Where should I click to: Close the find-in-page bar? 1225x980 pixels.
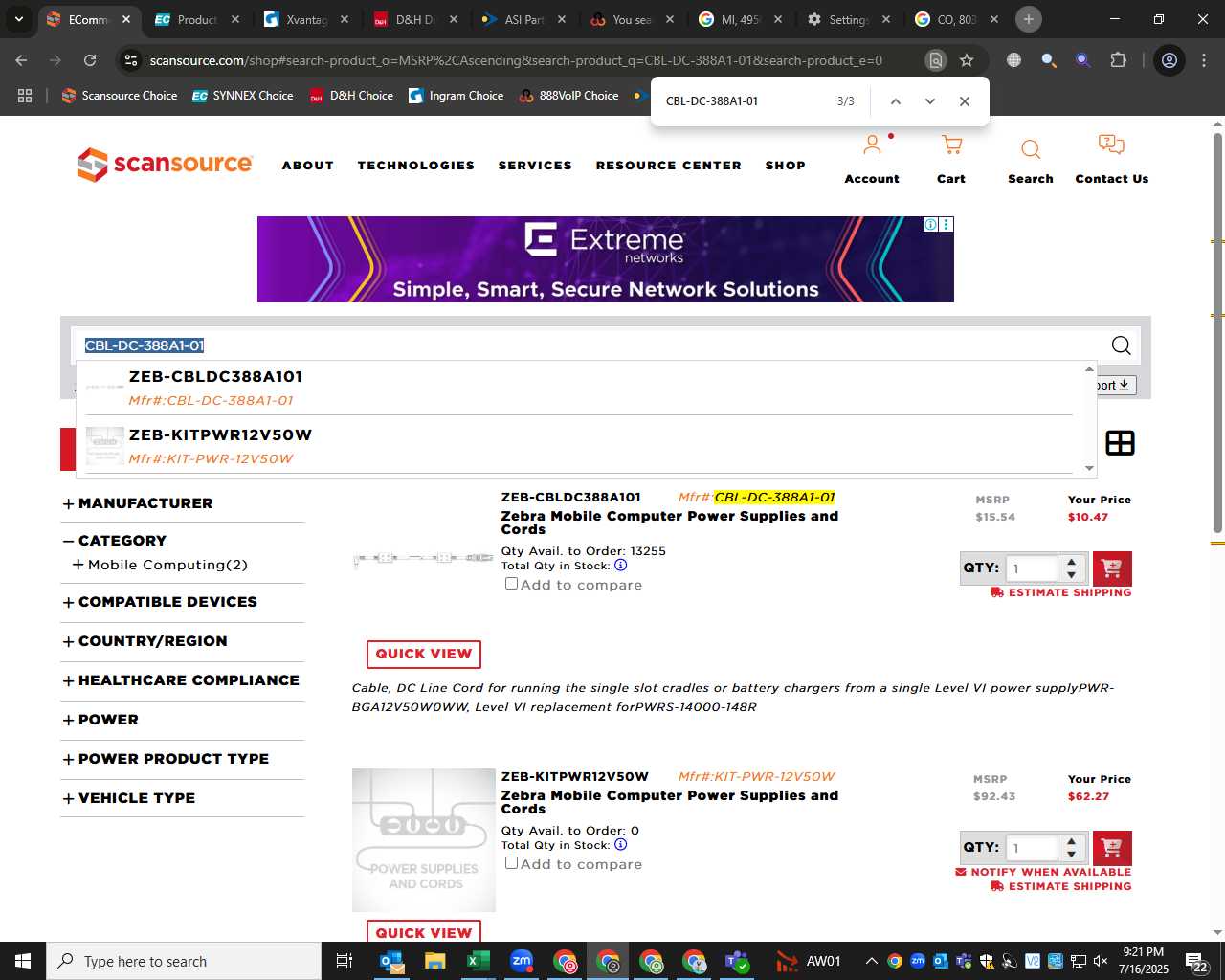click(x=965, y=101)
